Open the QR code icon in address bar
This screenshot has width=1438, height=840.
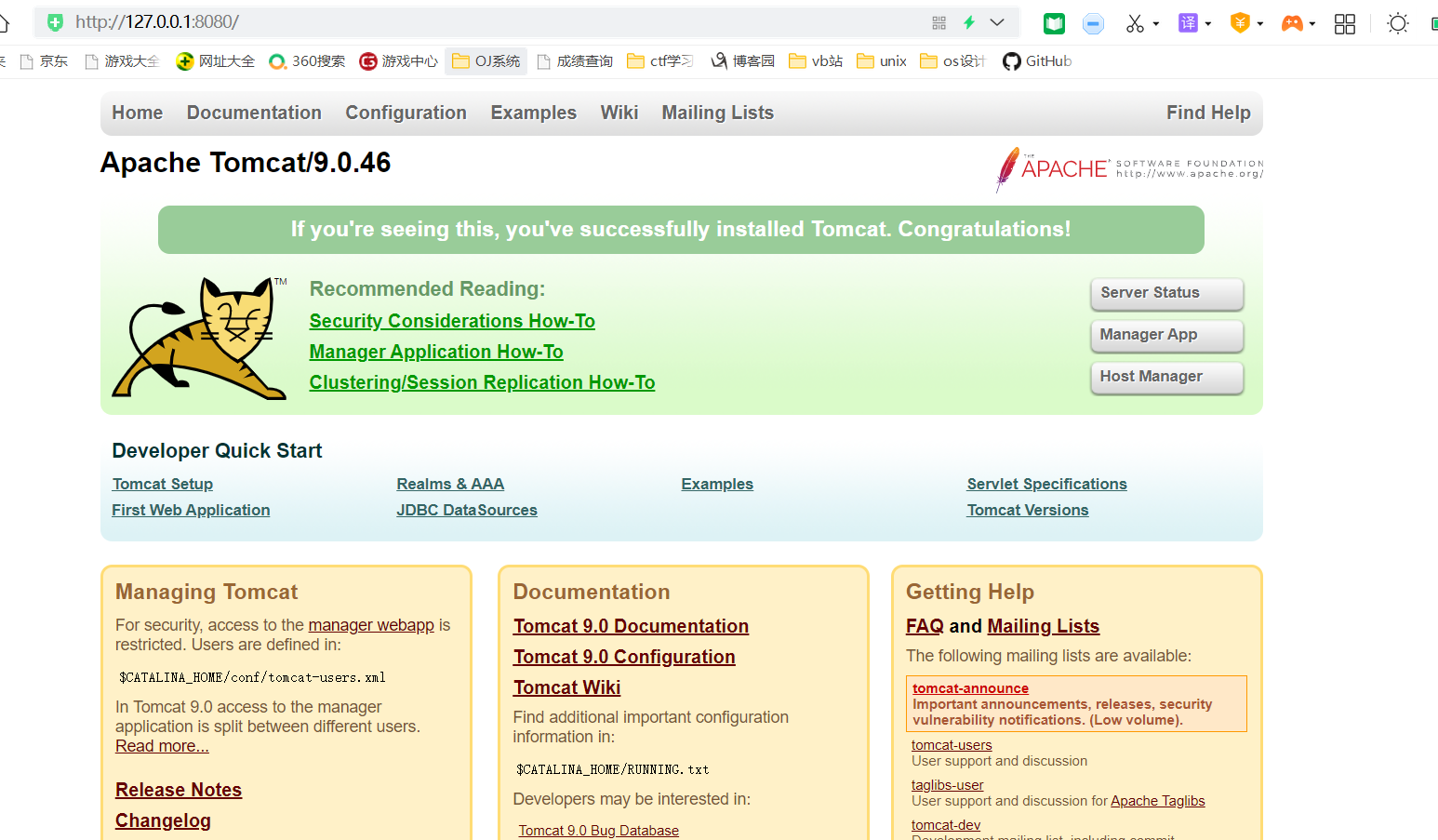click(939, 22)
